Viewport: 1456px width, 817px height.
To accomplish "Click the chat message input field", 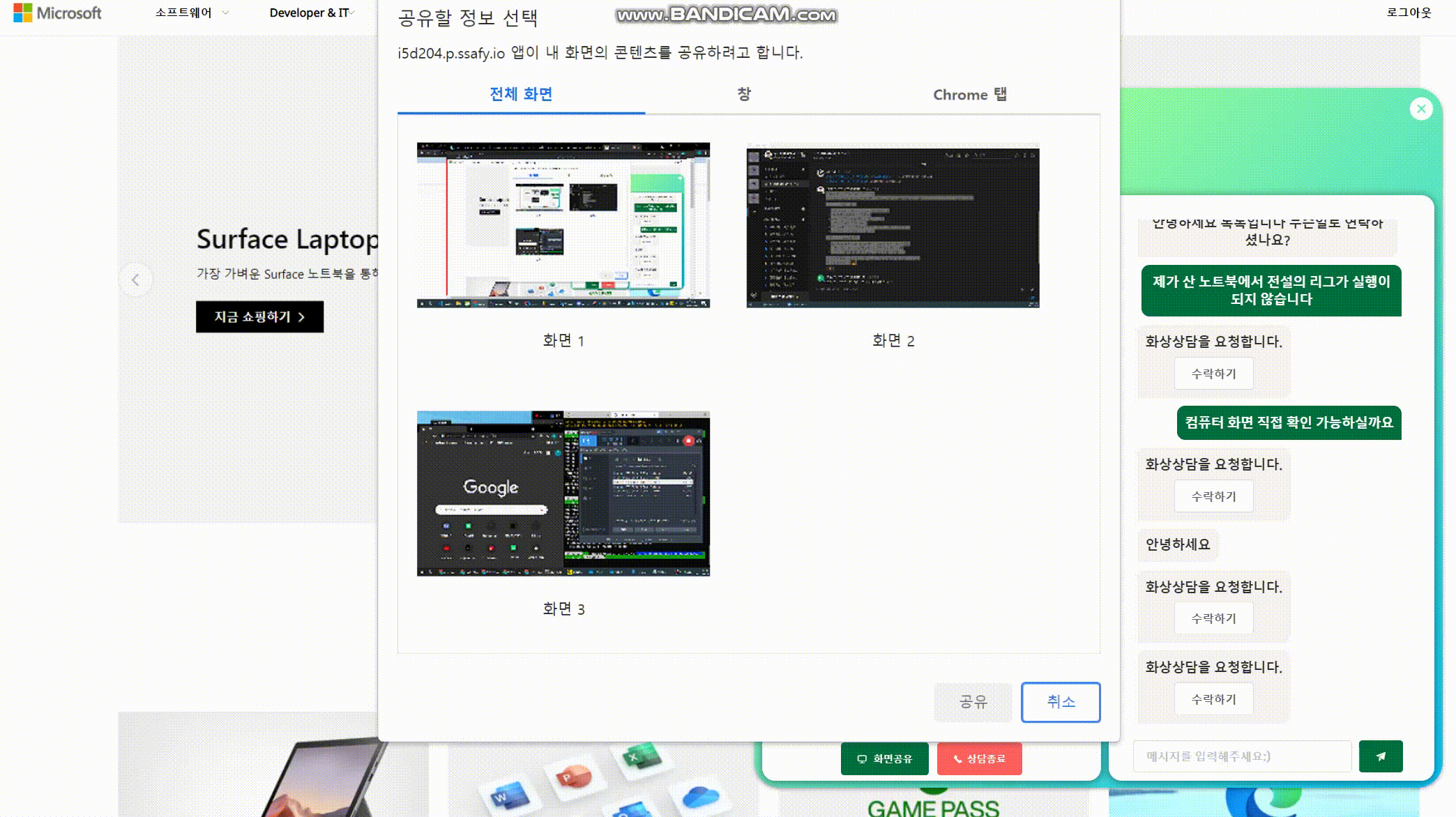I will (x=1241, y=756).
